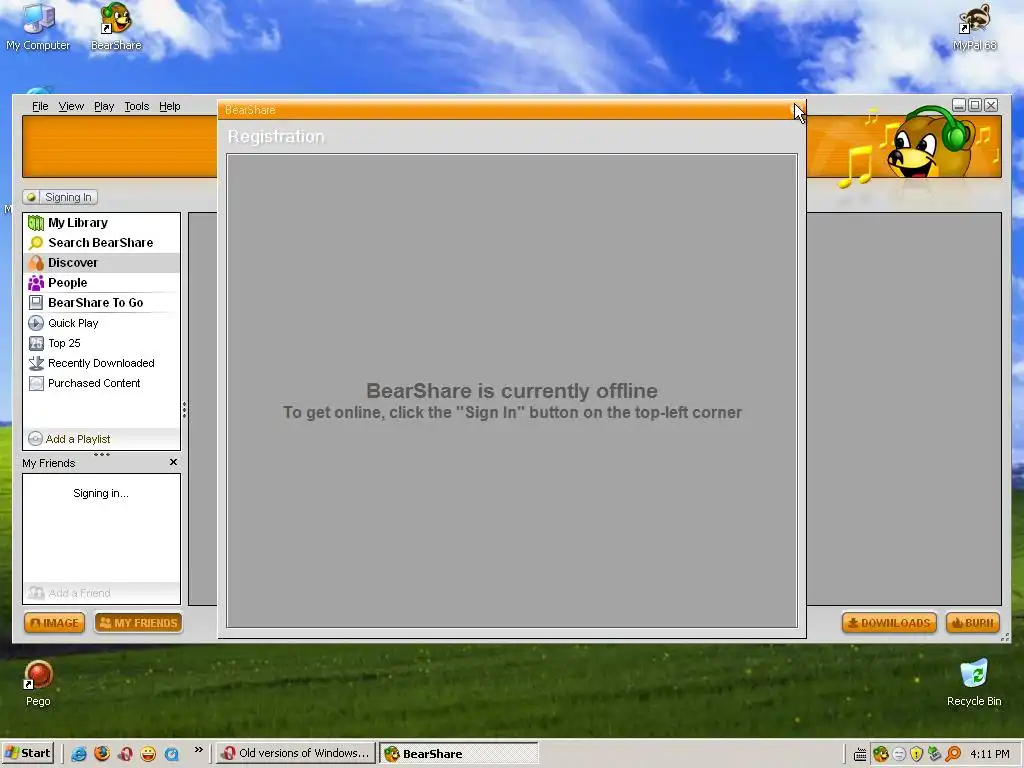
Task: Click the smiley face Quick Launch icon
Action: point(148,754)
